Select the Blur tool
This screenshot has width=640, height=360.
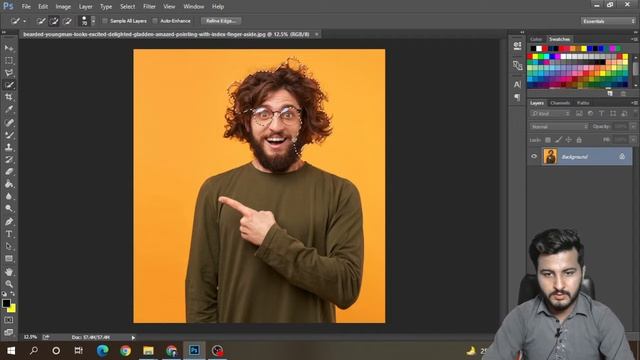point(9,196)
